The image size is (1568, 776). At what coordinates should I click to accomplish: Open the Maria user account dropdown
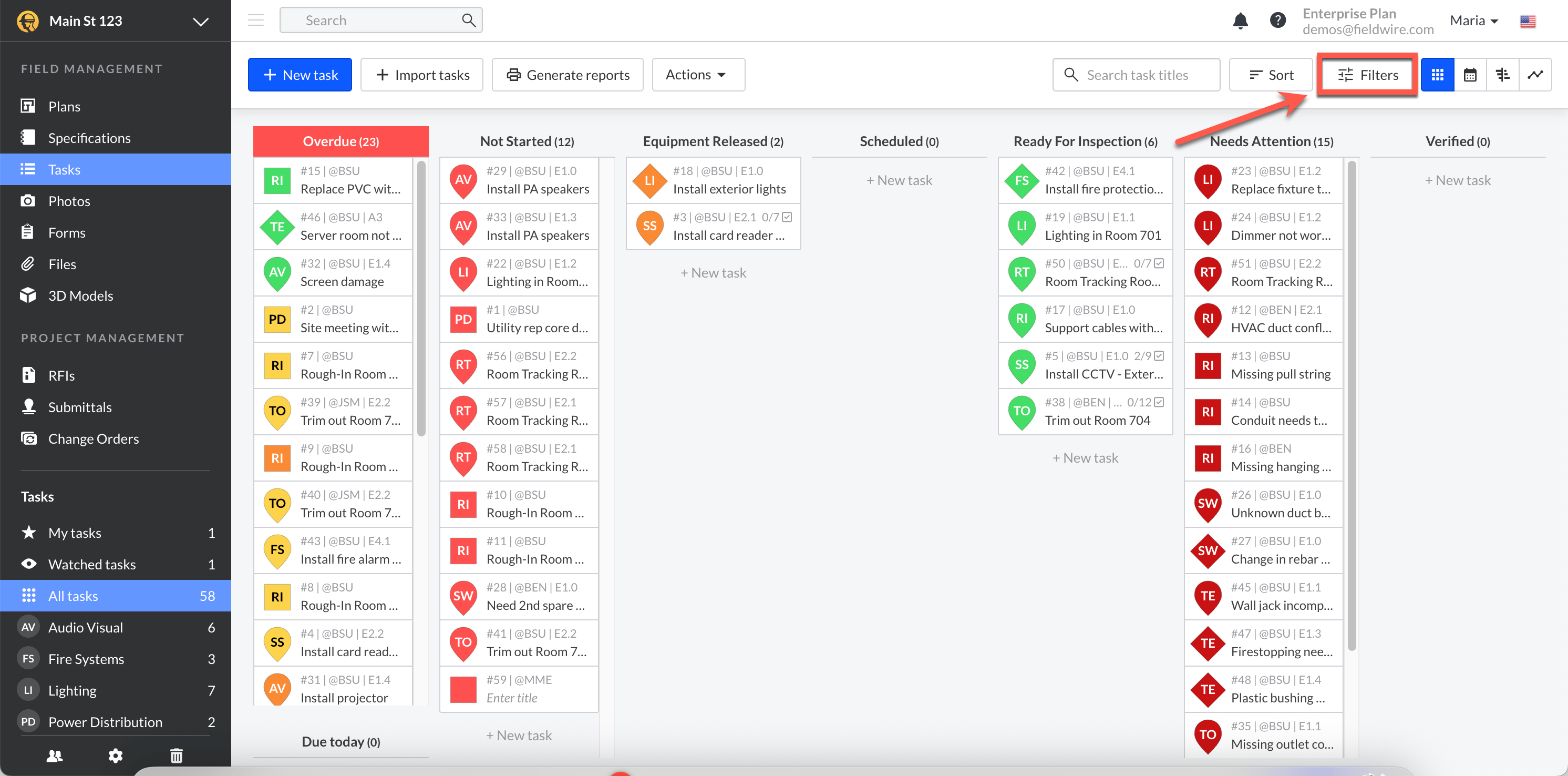click(1473, 21)
